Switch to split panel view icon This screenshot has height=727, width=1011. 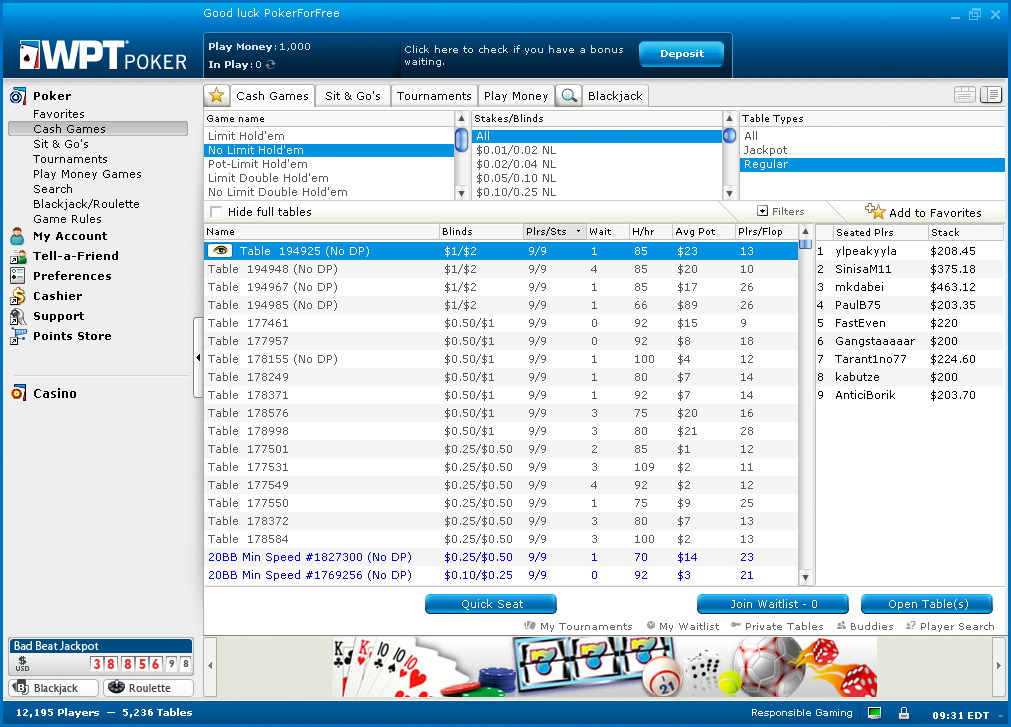991,95
